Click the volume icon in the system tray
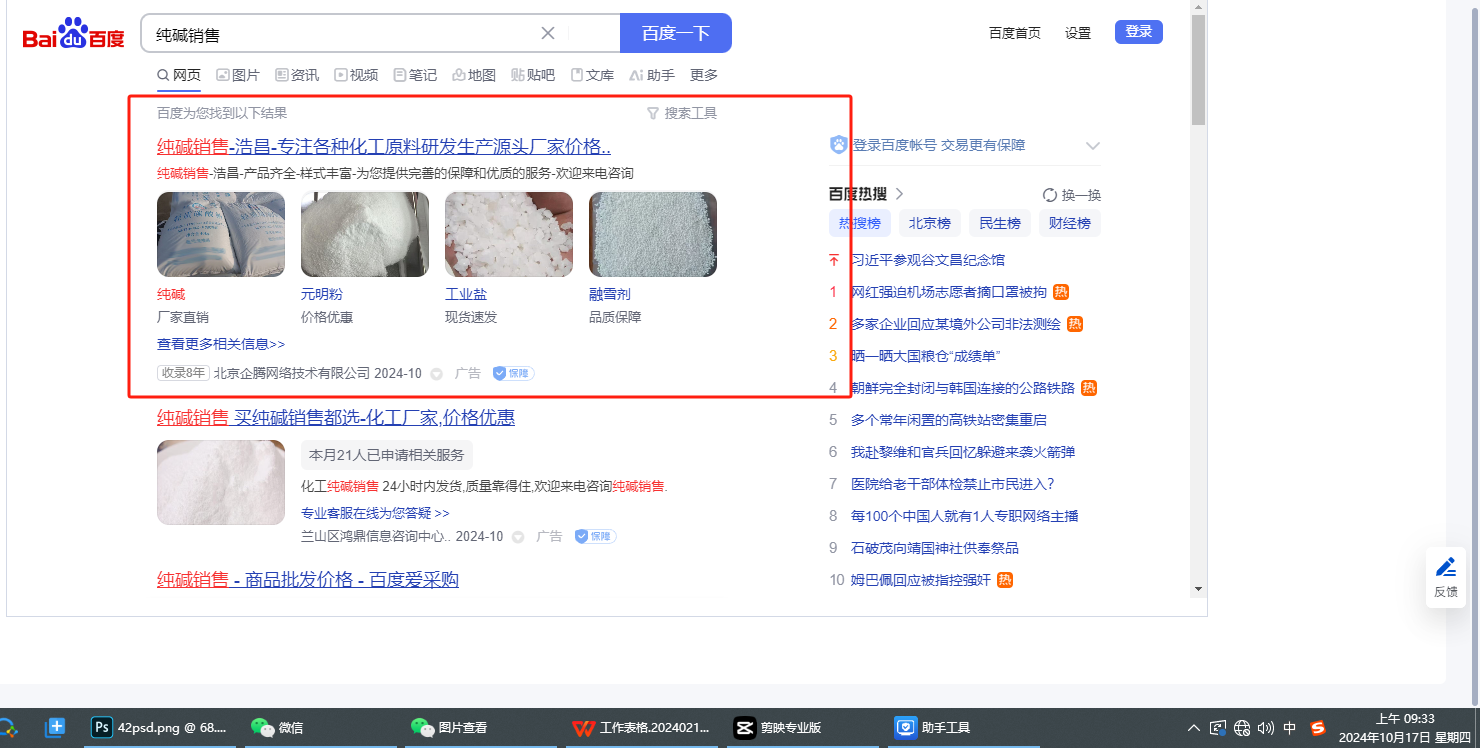Viewport: 1480px width, 748px height. (x=1266, y=728)
